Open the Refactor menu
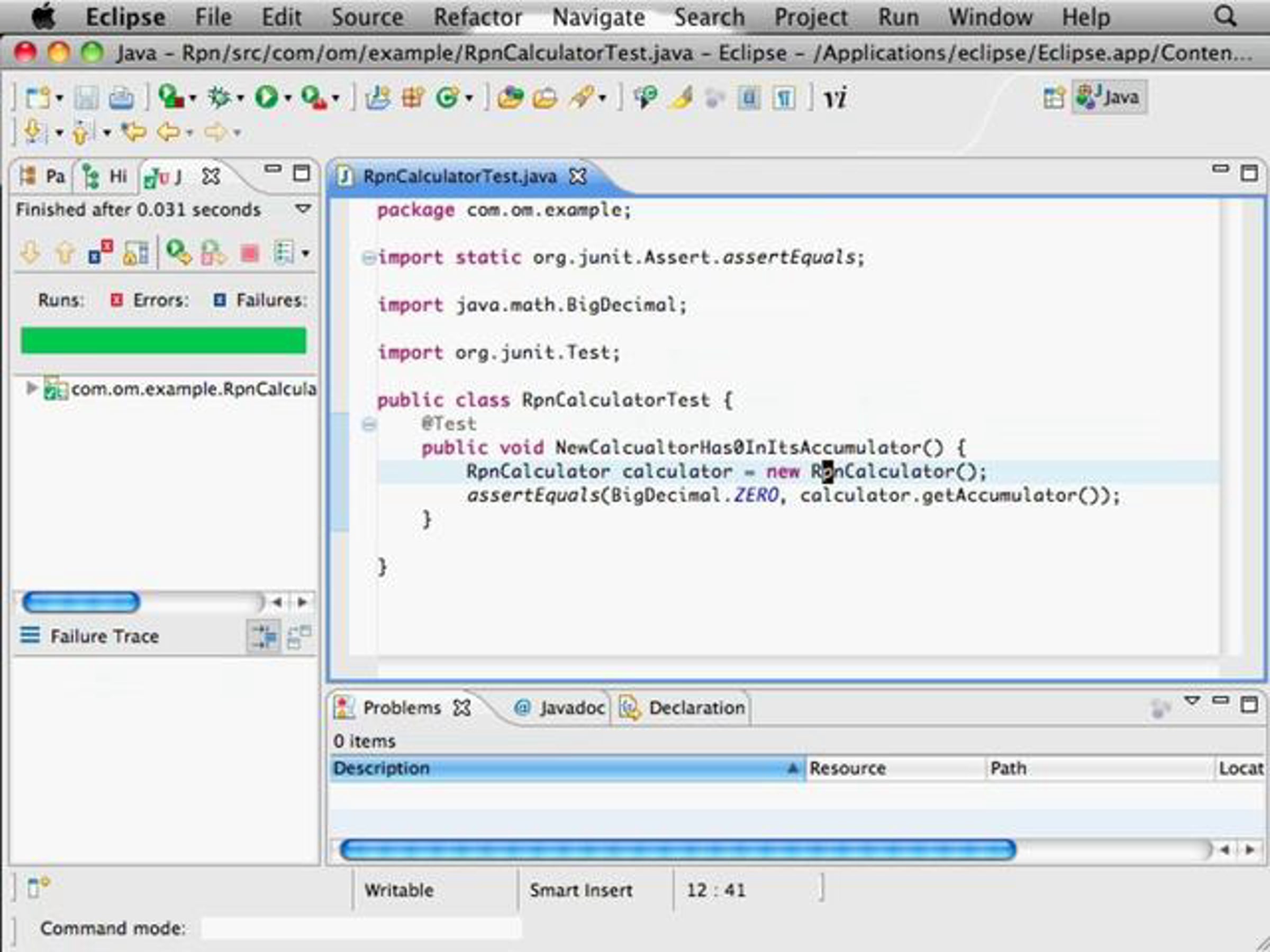This screenshot has height=952, width=1270. [x=477, y=17]
